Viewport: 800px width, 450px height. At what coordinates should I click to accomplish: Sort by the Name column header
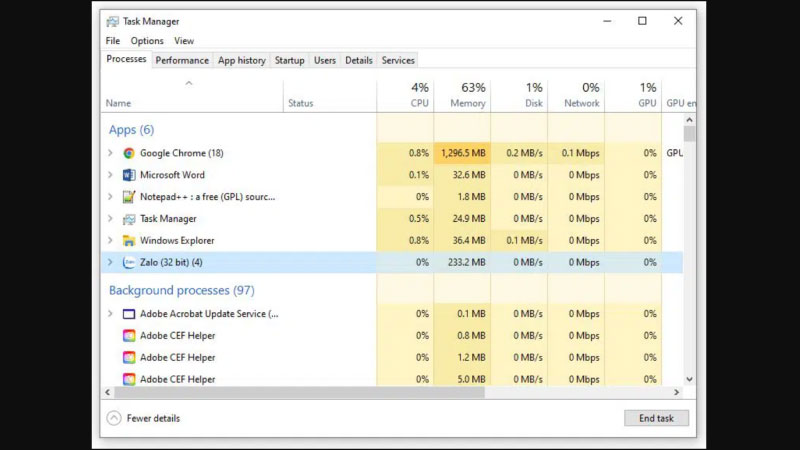pyautogui.click(x=118, y=103)
